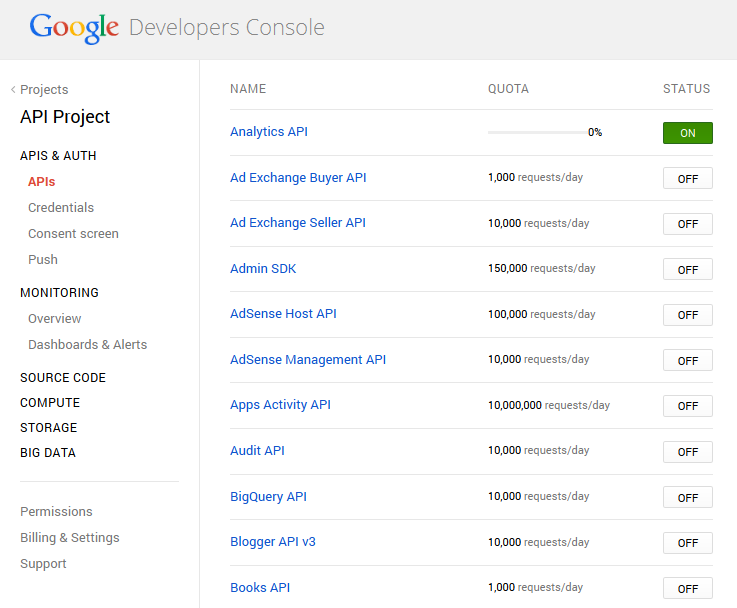Activate Apps Activity API toggle
The width and height of the screenshot is (737, 608).
(688, 406)
